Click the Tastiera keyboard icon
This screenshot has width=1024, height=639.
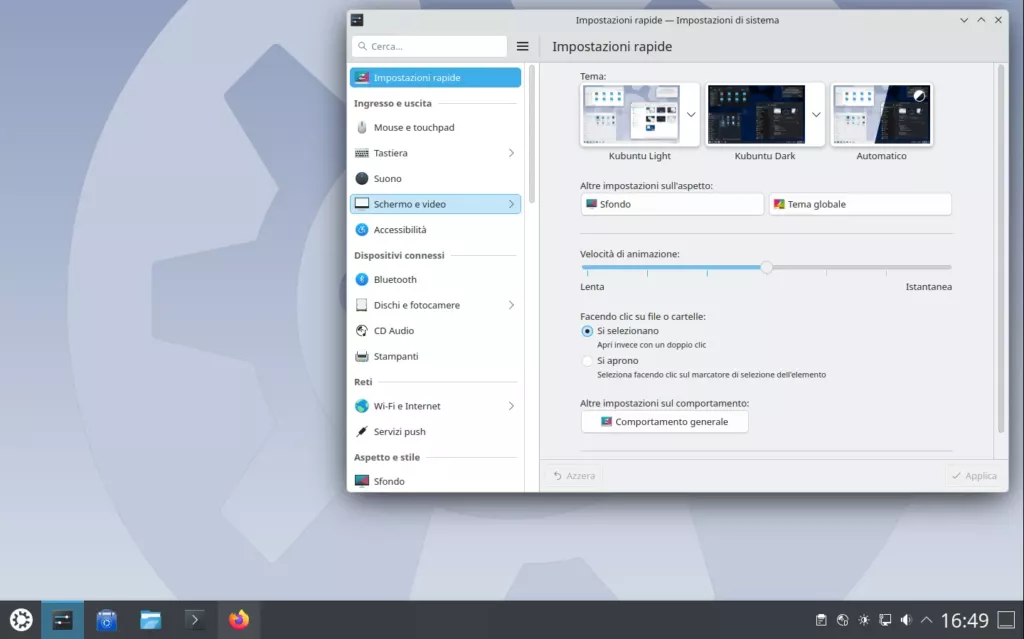(x=362, y=153)
